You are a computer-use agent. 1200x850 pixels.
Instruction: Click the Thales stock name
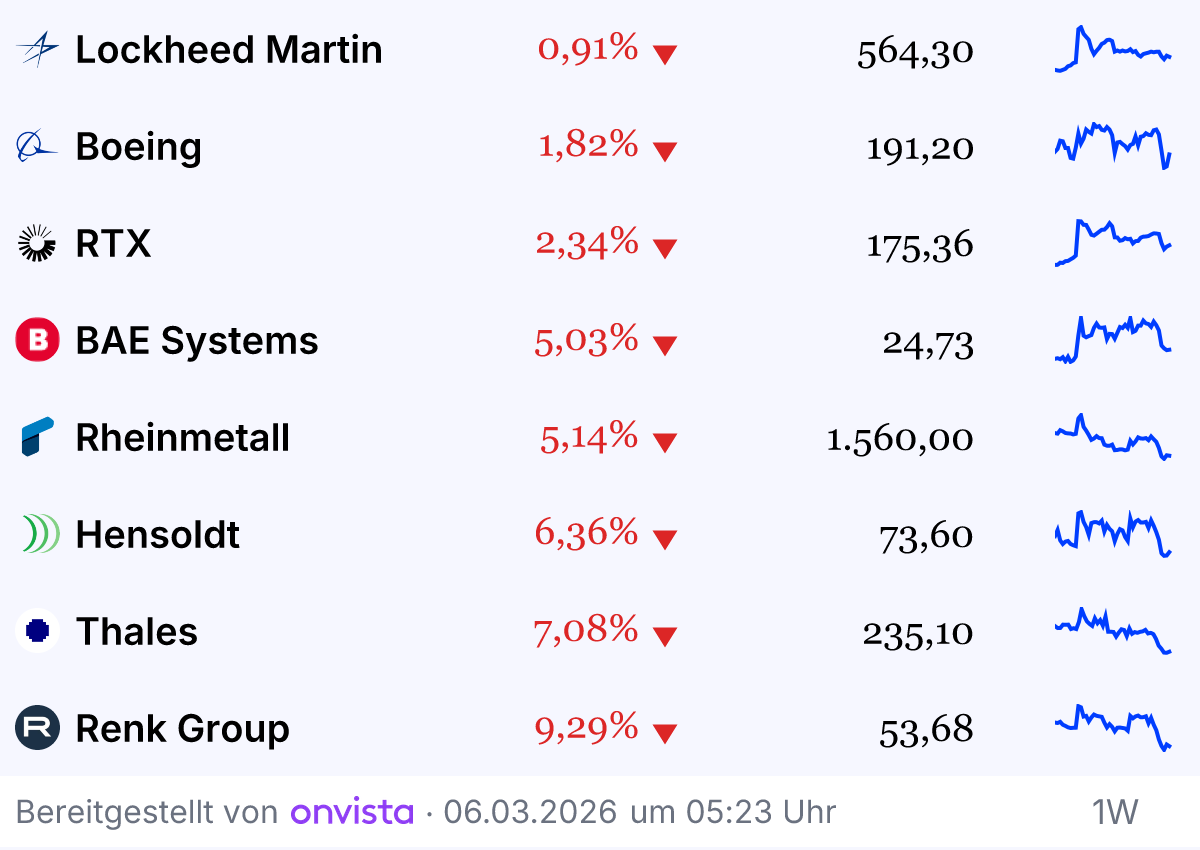click(x=136, y=632)
